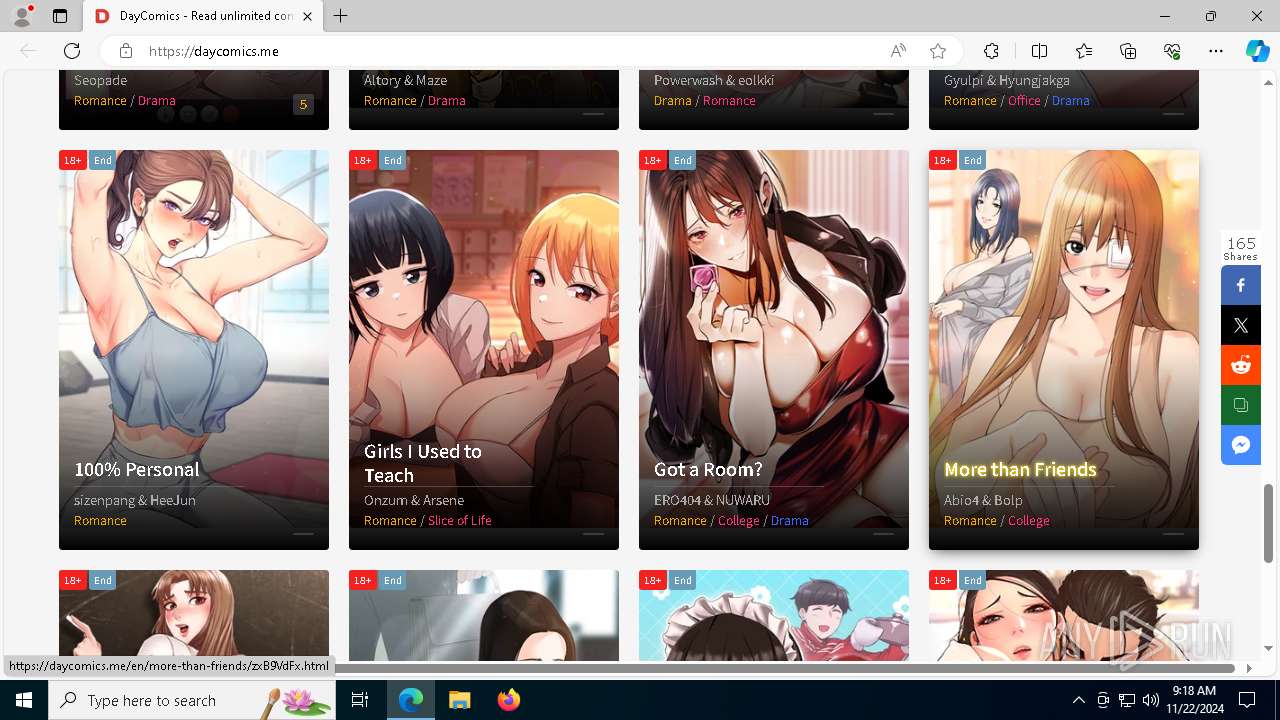Open tab actions menu
The width and height of the screenshot is (1280, 720).
tap(60, 16)
